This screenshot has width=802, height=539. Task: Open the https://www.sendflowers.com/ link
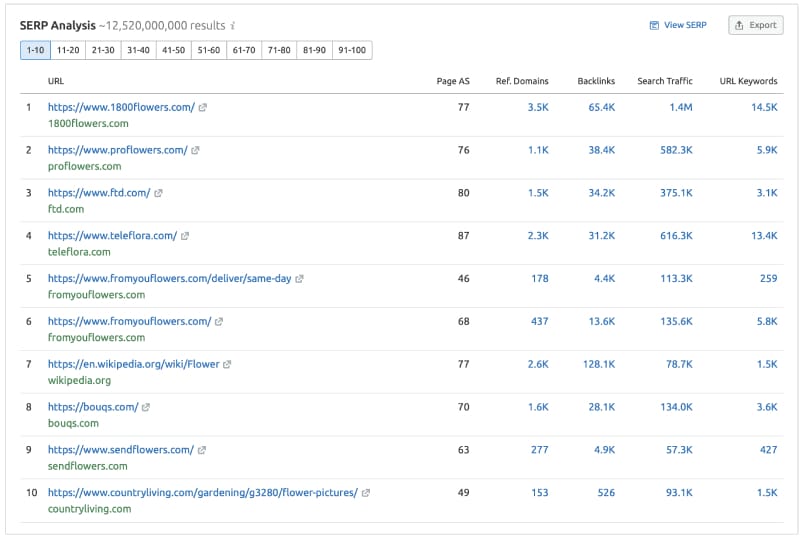[x=121, y=450]
